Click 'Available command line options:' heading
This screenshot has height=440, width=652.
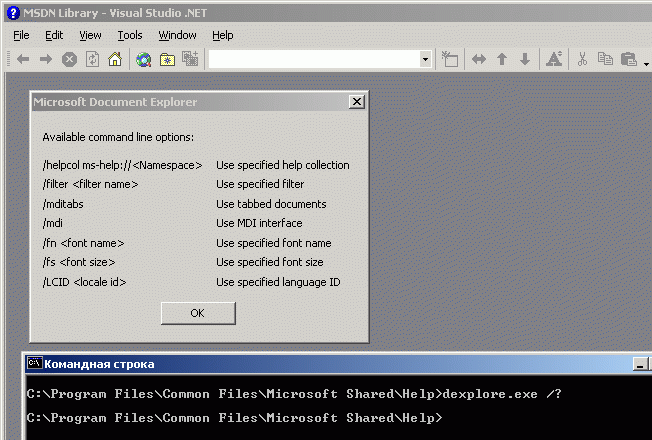118,137
